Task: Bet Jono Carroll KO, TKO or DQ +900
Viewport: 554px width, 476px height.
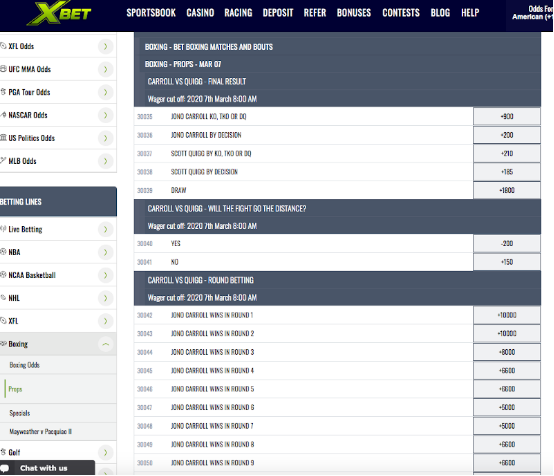Action: [x=507, y=116]
